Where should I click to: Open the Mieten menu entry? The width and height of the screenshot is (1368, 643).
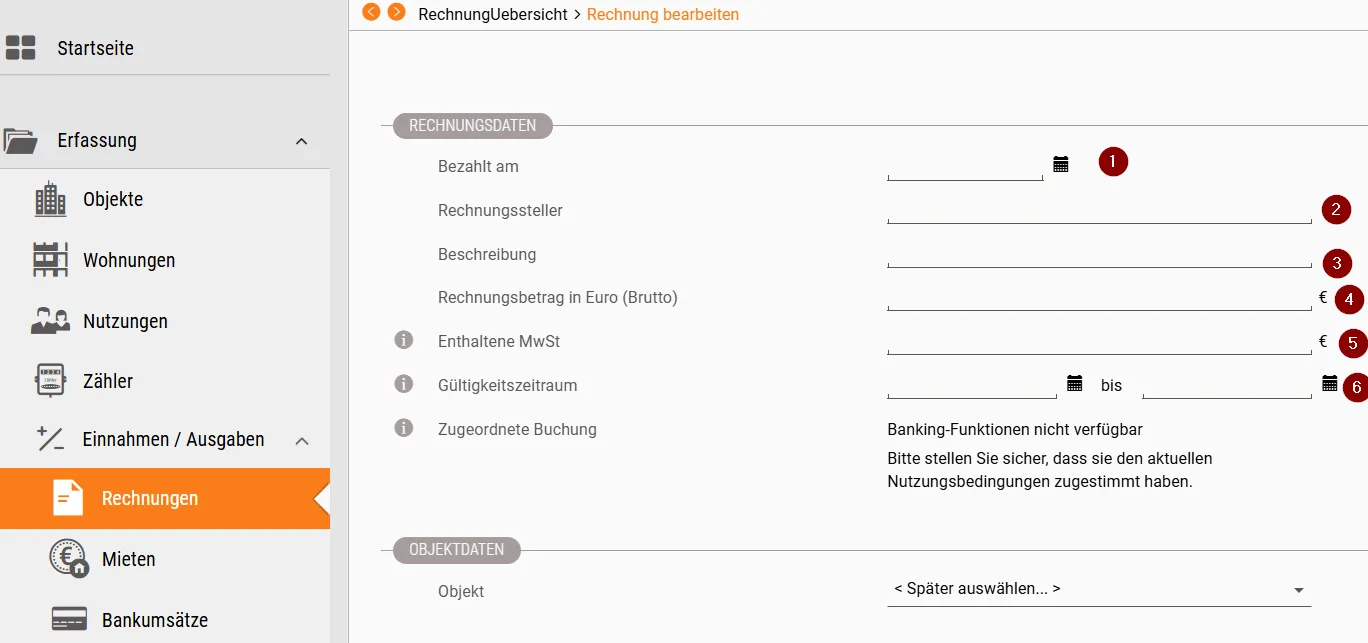point(128,559)
